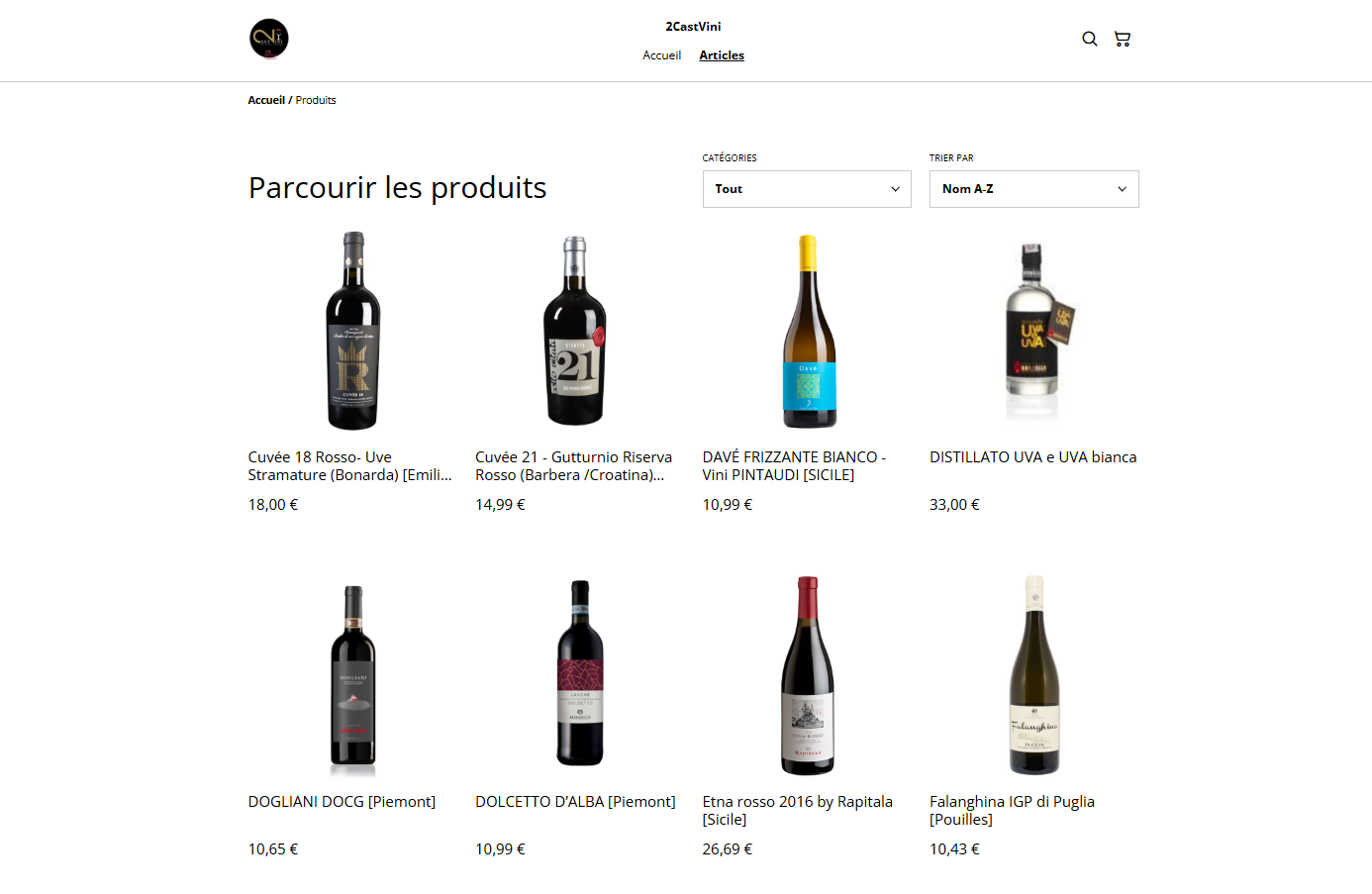The height and width of the screenshot is (894, 1372).
Task: Click the DOLCETTO D'ALBA [Piemont] product title
Action: click(575, 802)
